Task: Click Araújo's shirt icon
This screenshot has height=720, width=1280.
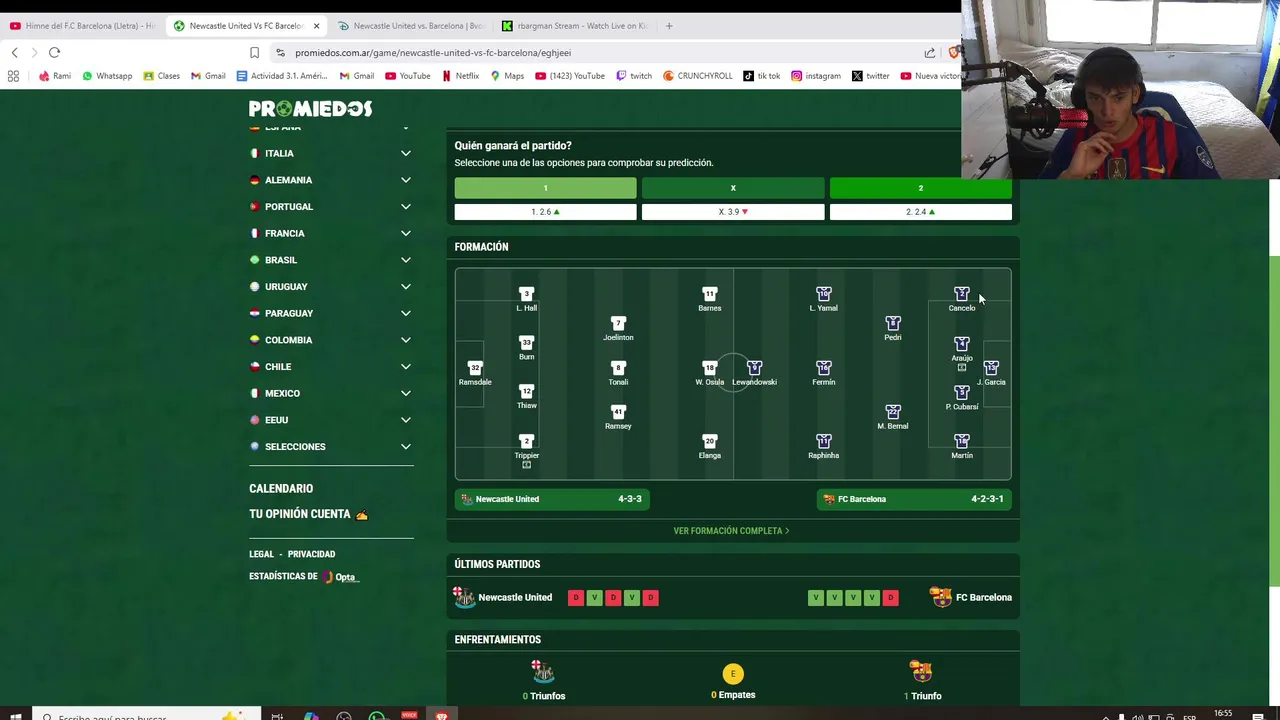Action: click(961, 344)
